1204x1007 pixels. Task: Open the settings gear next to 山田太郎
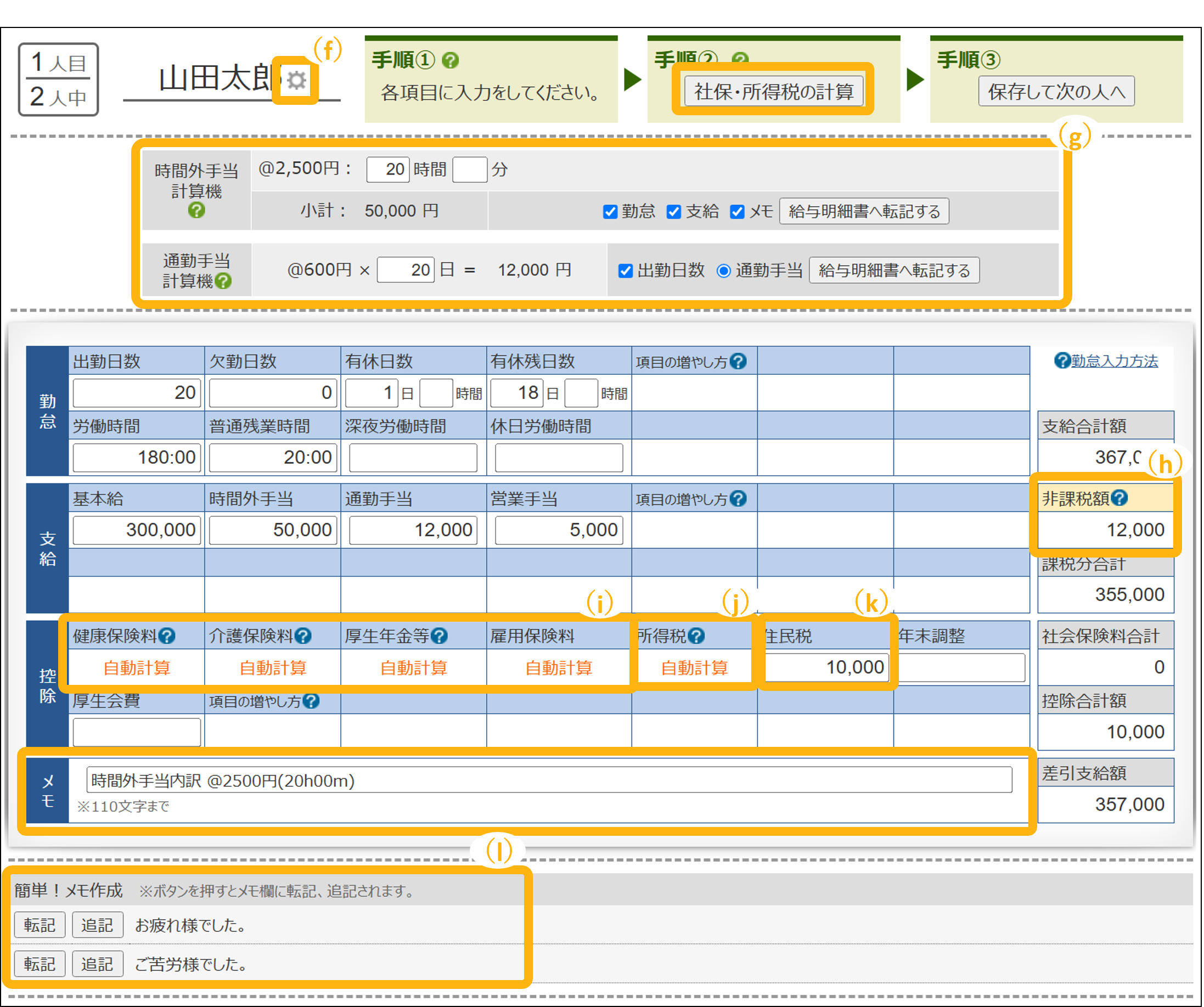[296, 80]
